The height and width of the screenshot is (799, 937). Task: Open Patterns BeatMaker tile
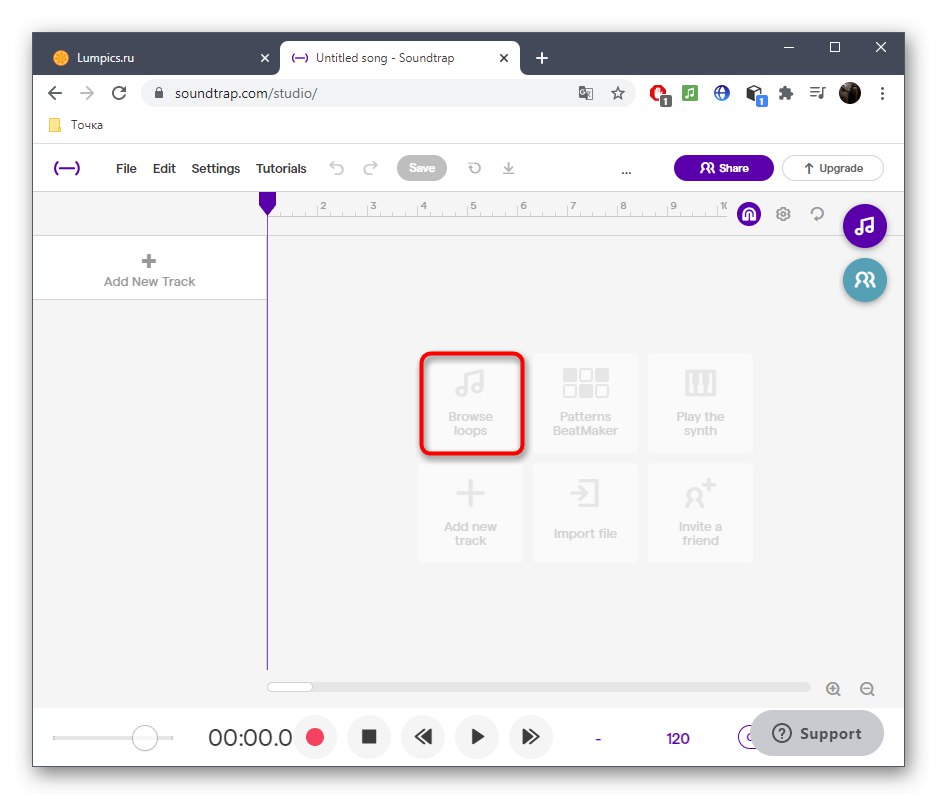[585, 403]
